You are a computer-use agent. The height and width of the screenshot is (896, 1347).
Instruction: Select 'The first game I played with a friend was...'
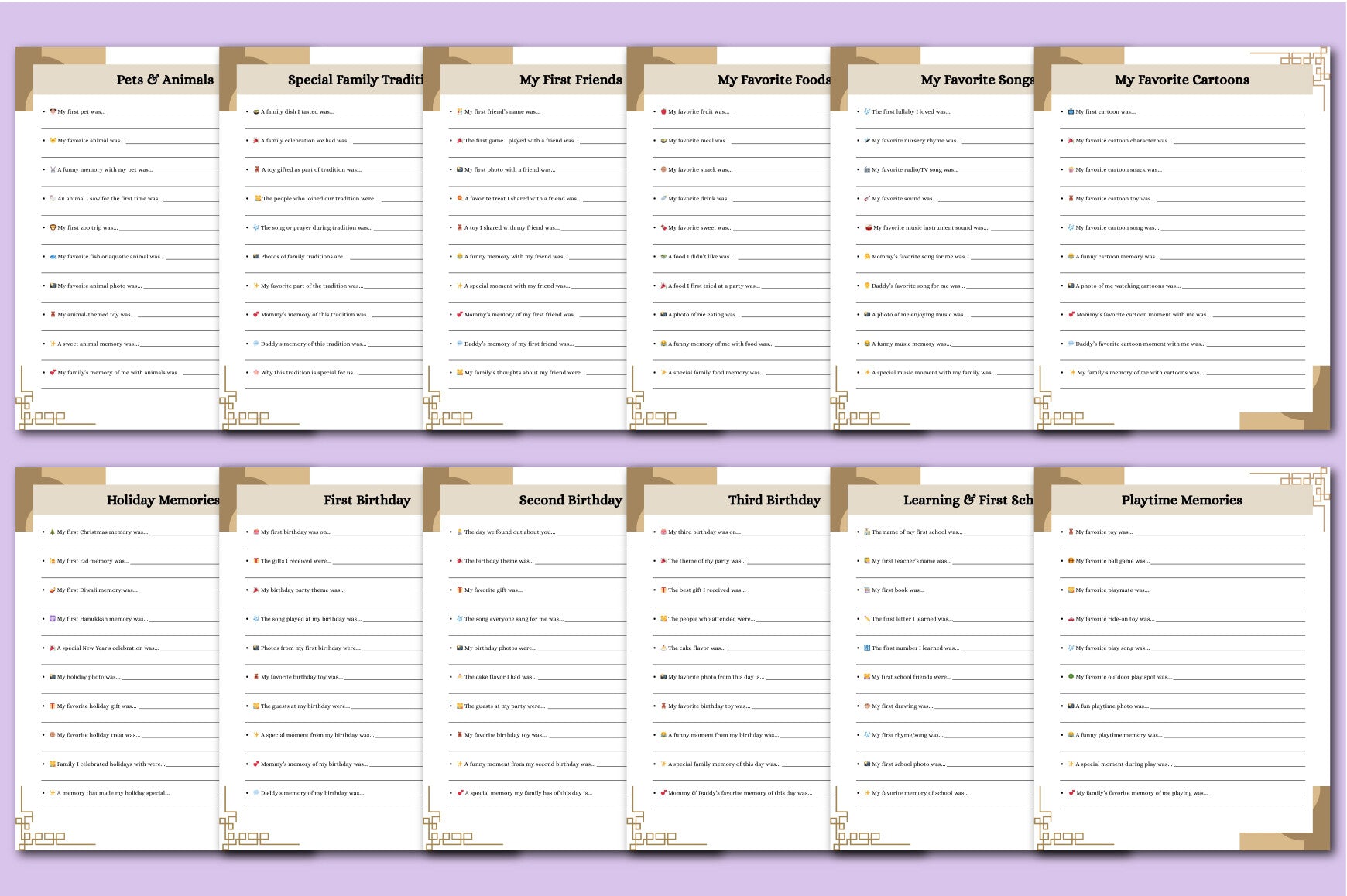pos(521,141)
